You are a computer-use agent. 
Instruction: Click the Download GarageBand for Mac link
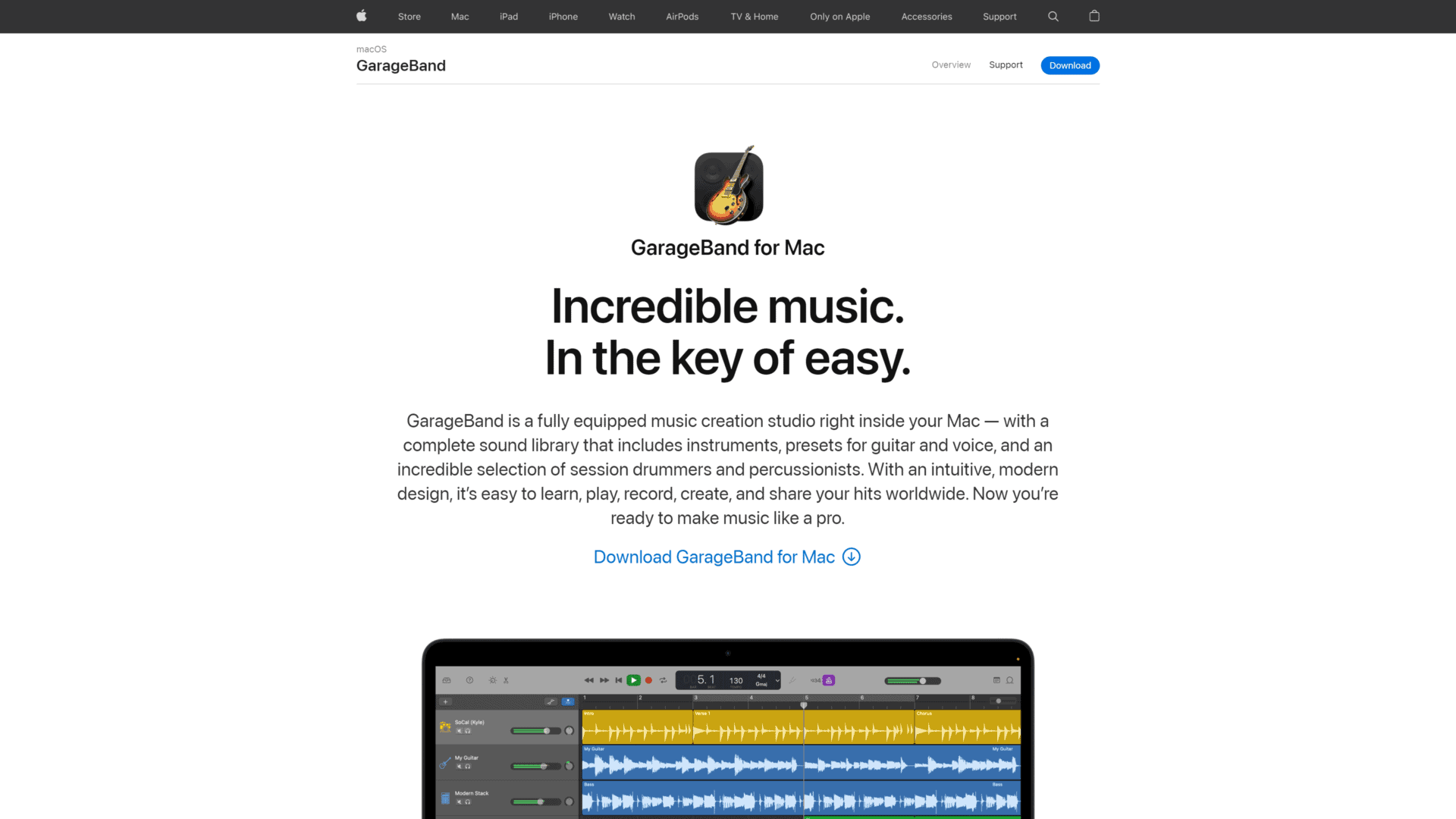(x=727, y=557)
